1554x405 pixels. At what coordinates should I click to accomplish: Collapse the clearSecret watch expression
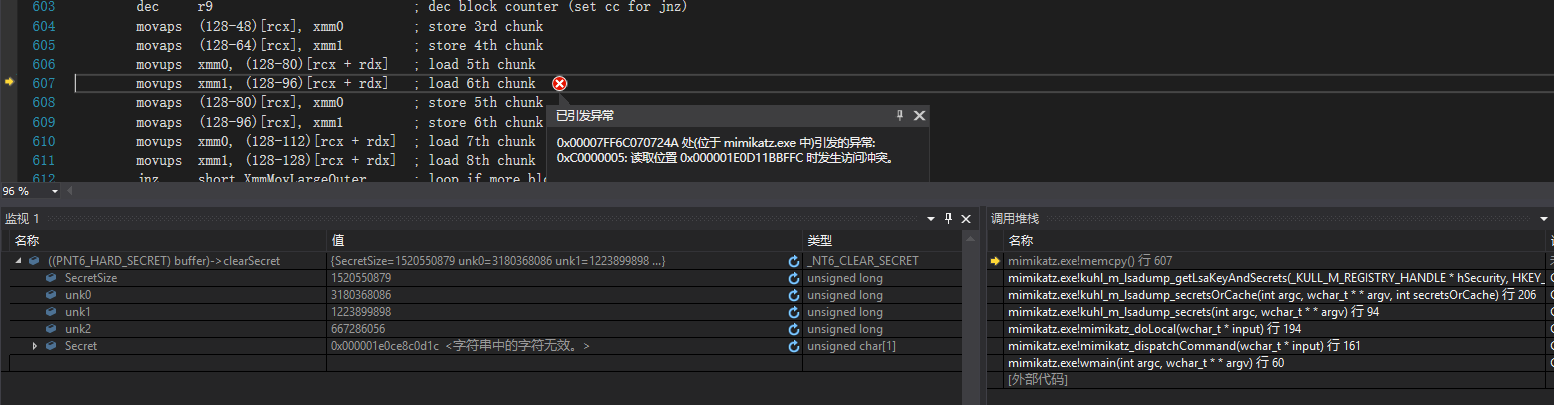18,261
